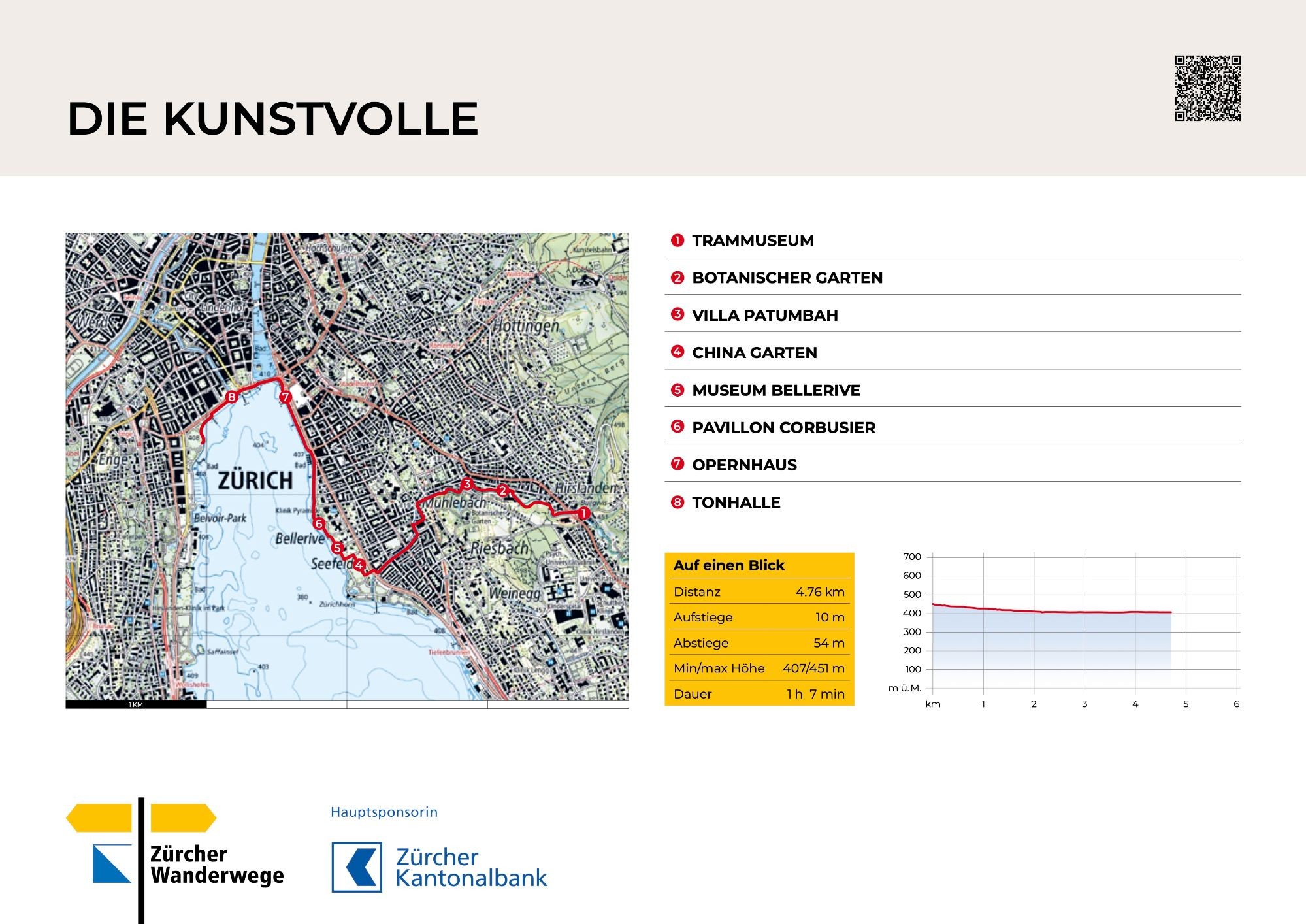
Task: Select the Distanz 4.76 km row
Action: click(759, 591)
